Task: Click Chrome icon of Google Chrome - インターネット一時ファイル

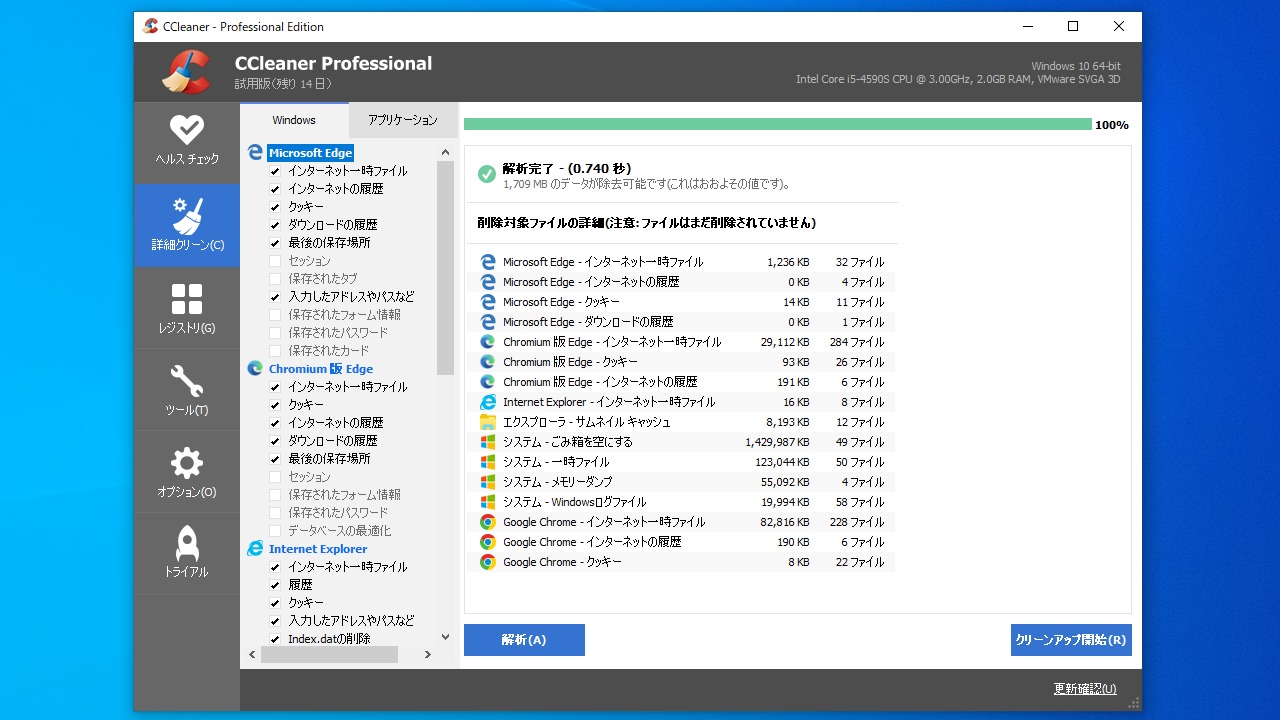Action: 488,522
